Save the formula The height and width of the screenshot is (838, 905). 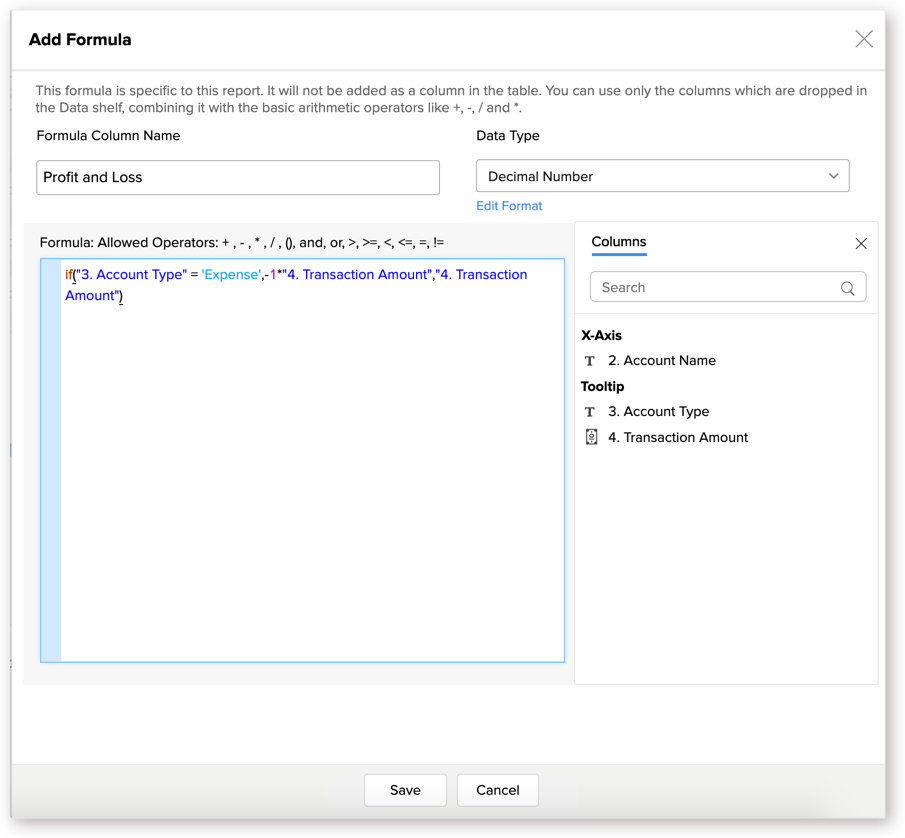[405, 790]
